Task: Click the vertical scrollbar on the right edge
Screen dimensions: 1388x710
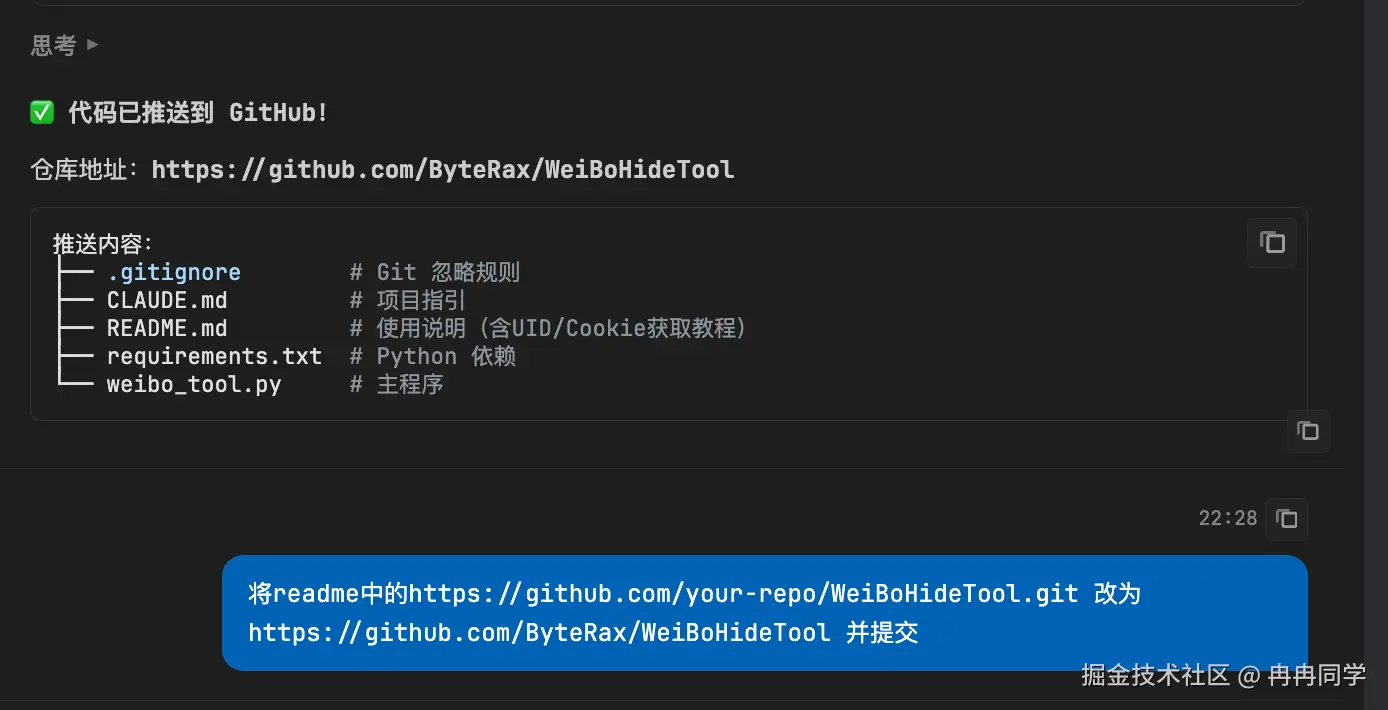Action: pyautogui.click(x=1375, y=300)
